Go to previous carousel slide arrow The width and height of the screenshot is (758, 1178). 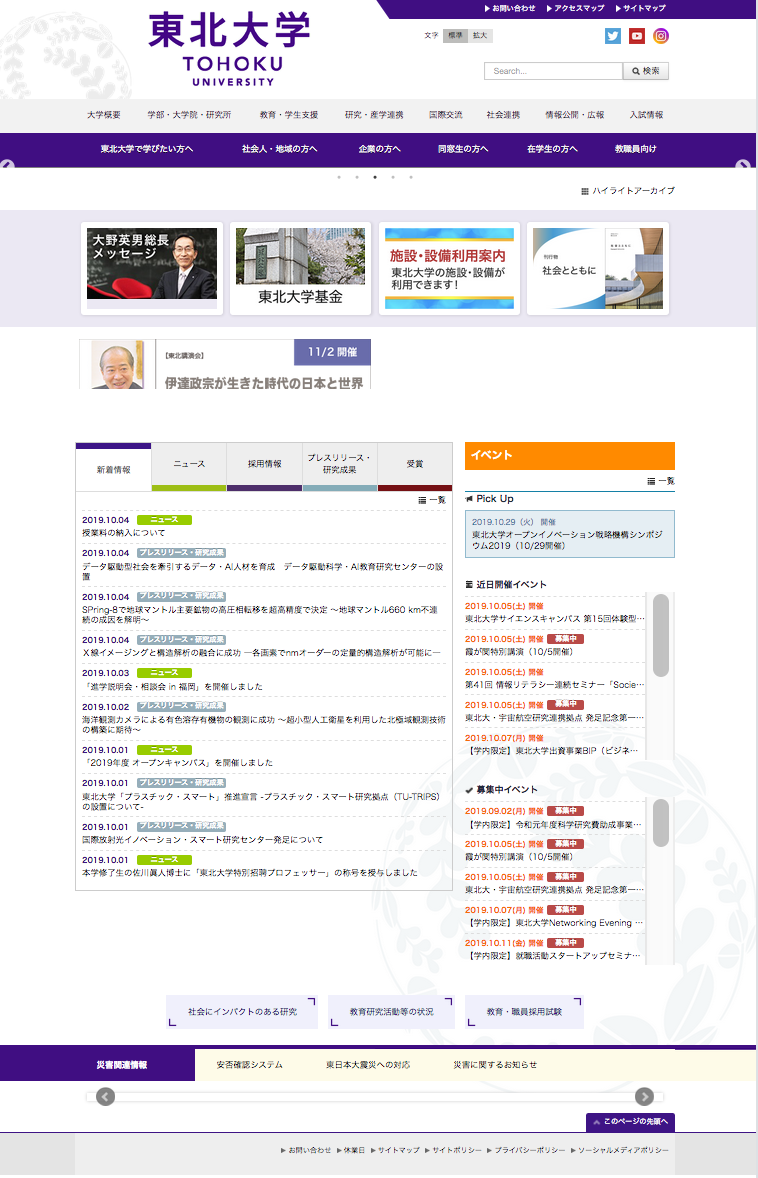point(8,165)
